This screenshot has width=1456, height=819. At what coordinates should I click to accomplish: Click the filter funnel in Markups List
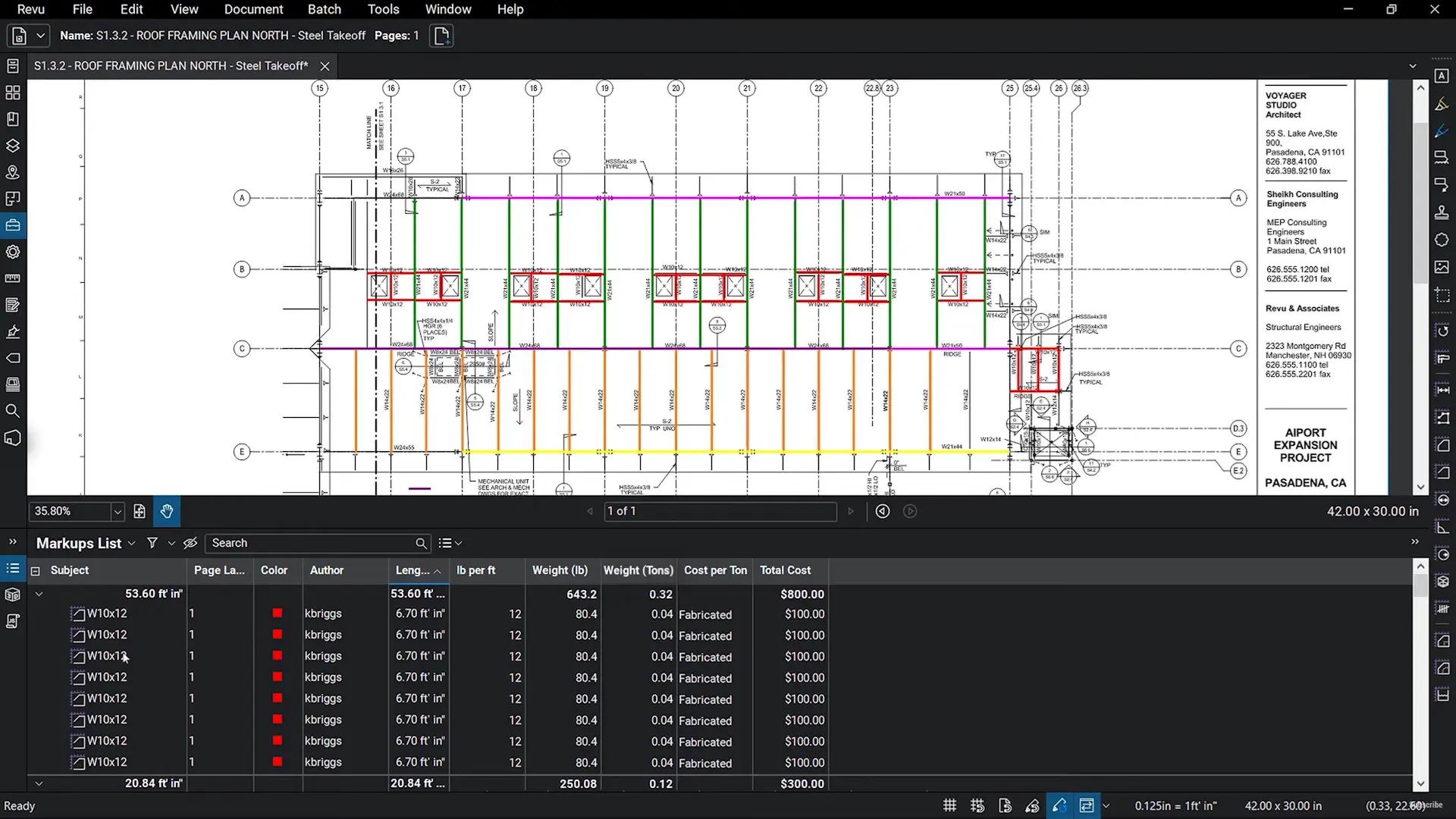coord(152,543)
